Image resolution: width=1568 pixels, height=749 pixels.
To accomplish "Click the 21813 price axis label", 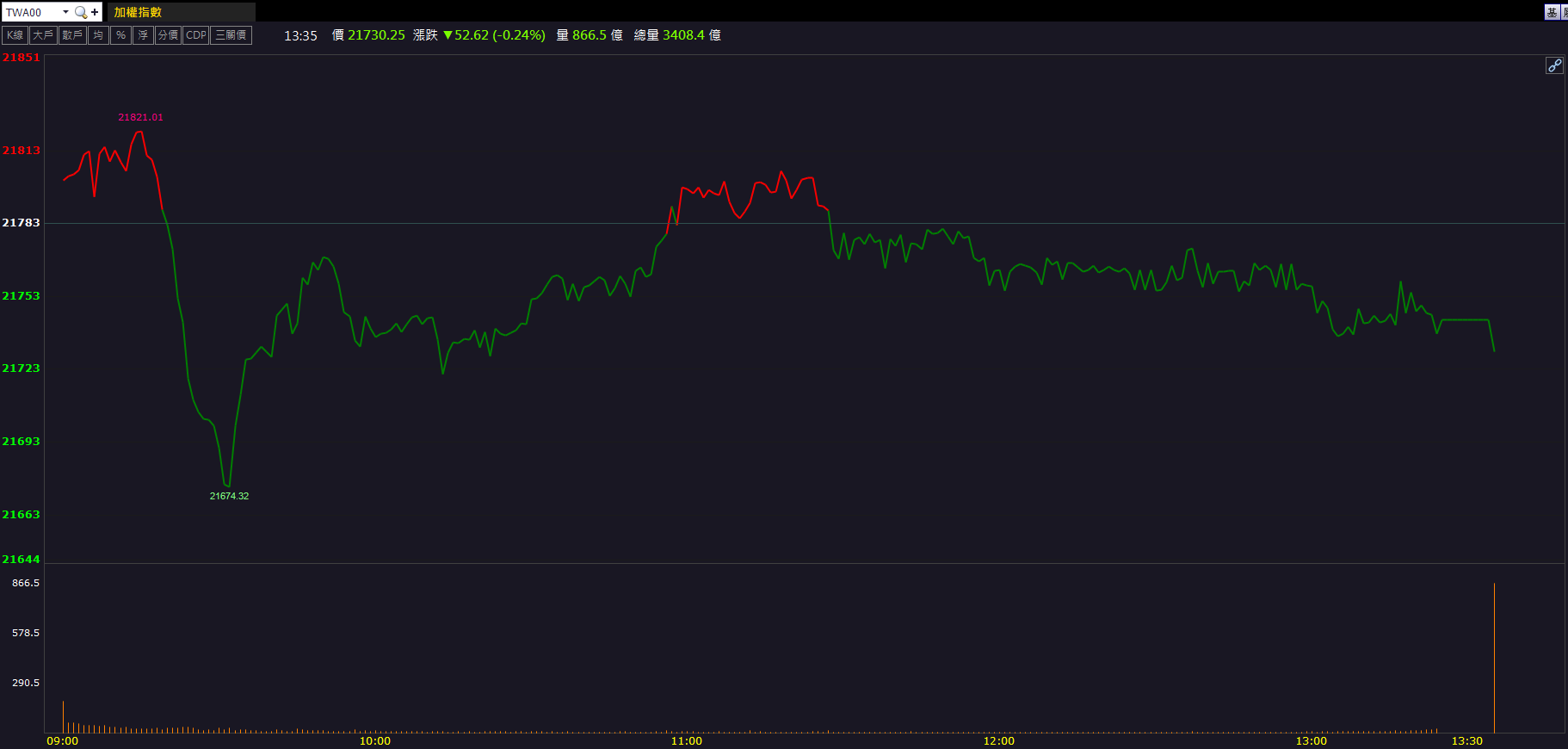I will 21,151.
